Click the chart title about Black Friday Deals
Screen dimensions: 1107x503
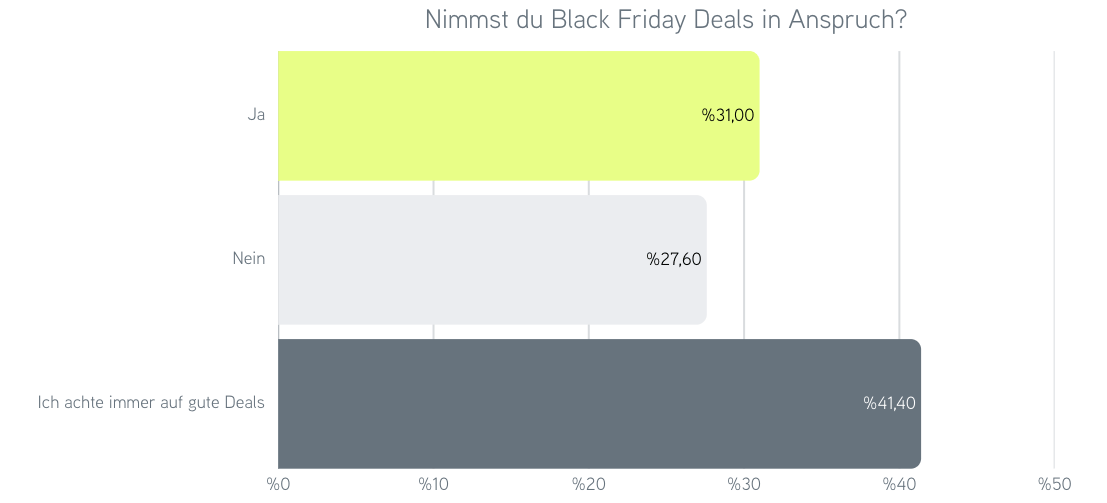pos(666,20)
